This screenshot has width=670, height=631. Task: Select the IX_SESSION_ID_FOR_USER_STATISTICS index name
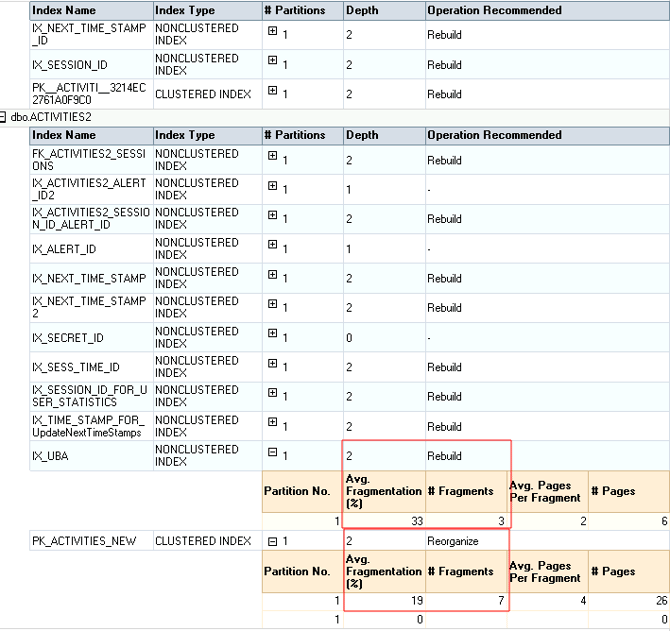90,396
